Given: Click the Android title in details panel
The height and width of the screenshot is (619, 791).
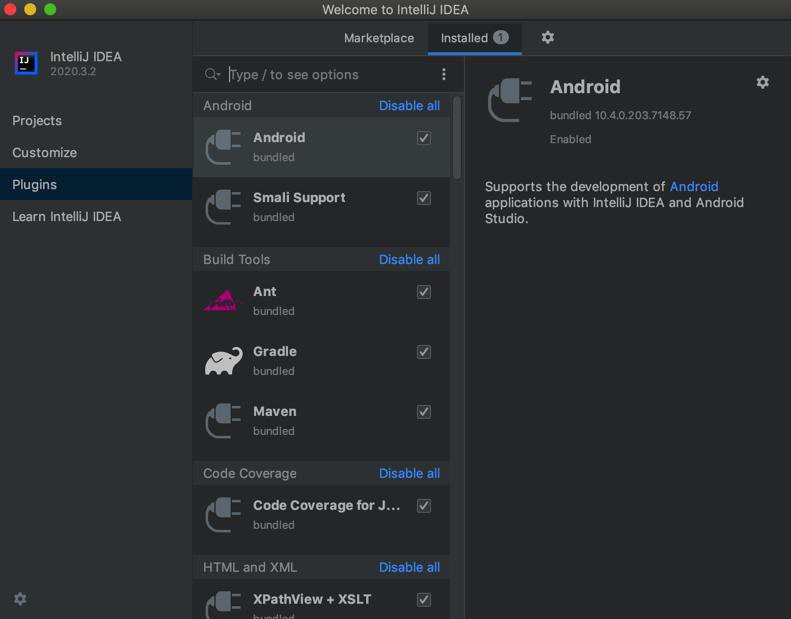Looking at the screenshot, I should tap(585, 87).
